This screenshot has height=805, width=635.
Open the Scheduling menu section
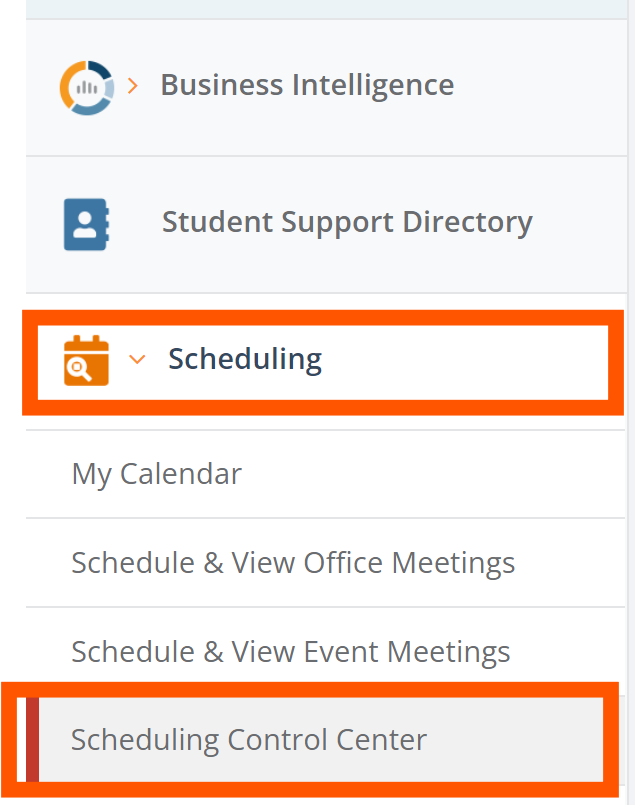(245, 359)
